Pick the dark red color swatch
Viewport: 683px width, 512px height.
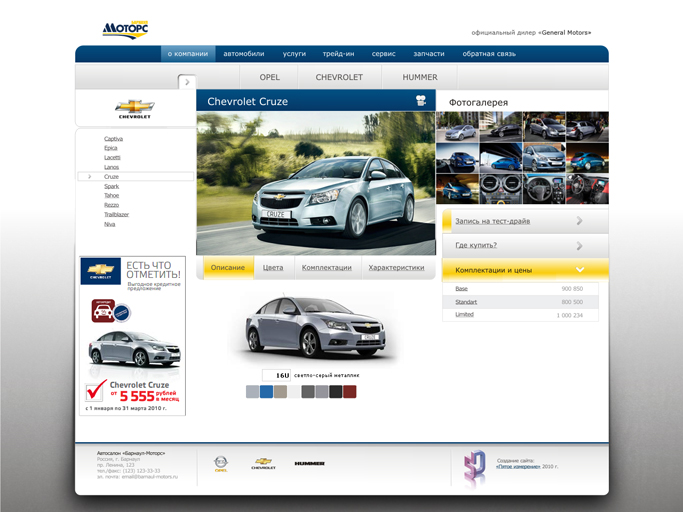[x=349, y=392]
